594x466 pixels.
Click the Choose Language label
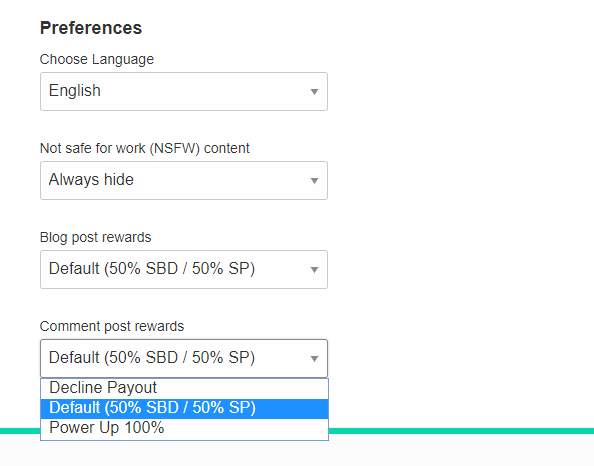[97, 59]
